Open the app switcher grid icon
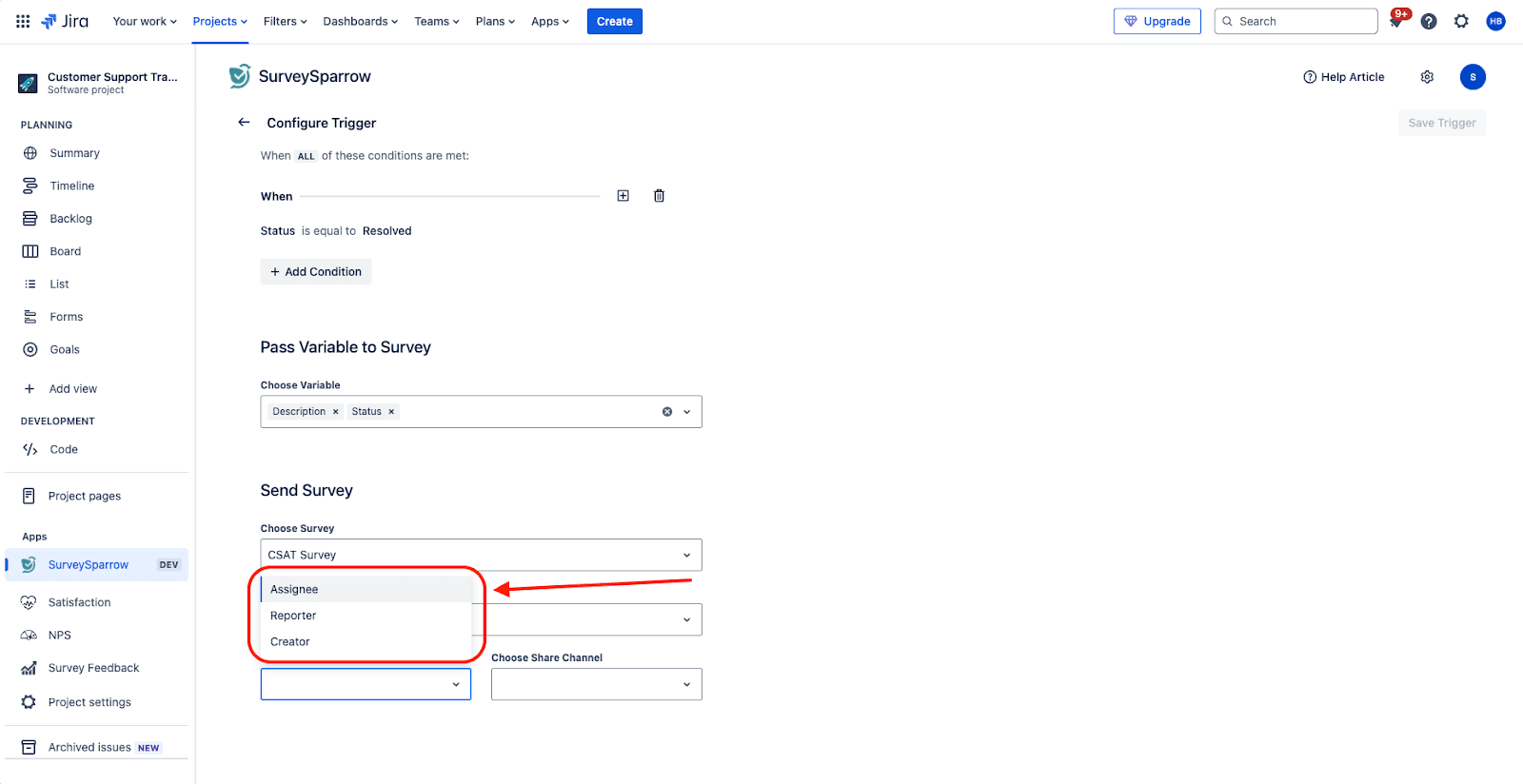The height and width of the screenshot is (784, 1523). point(23,21)
